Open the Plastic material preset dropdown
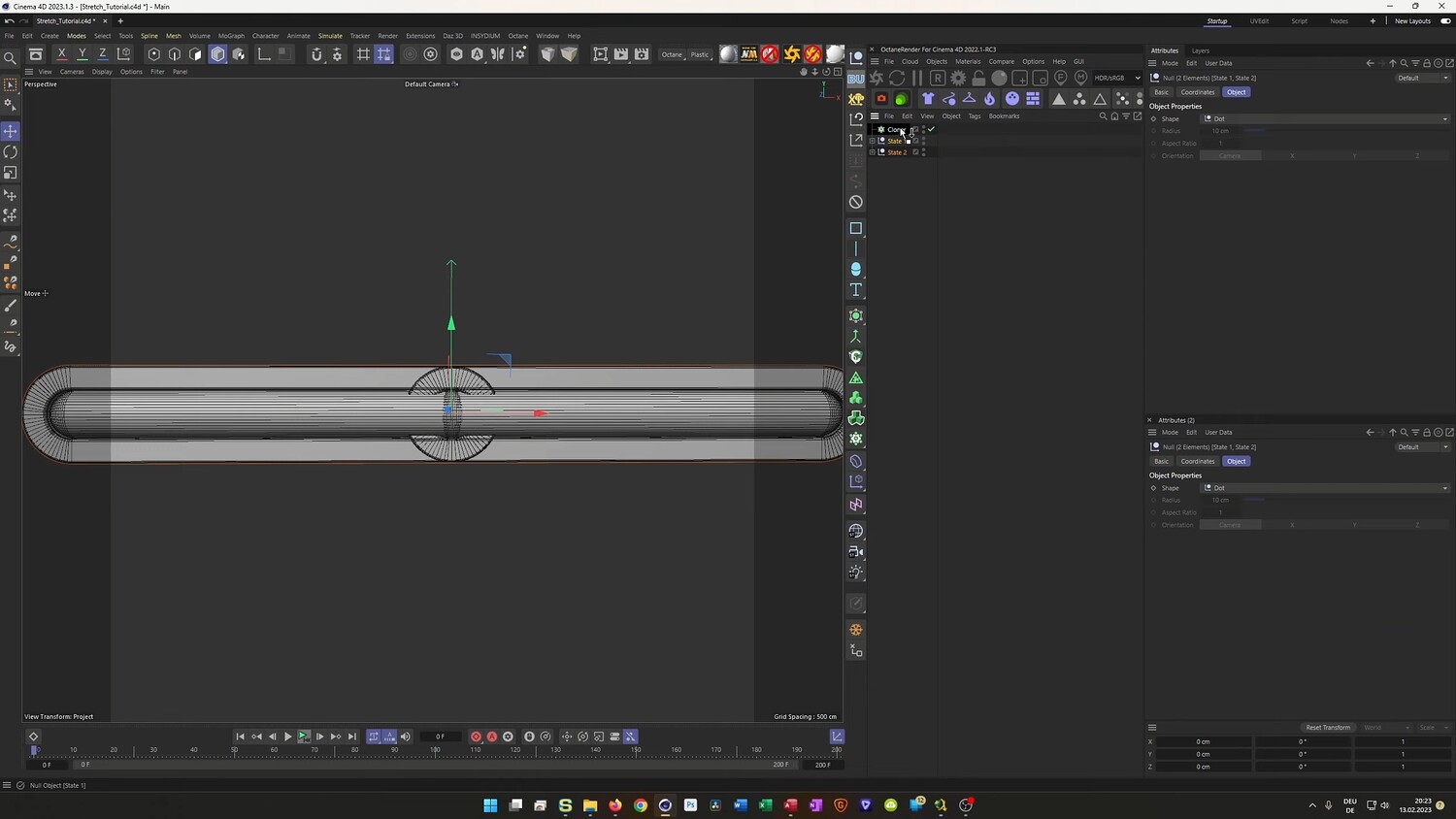Screen dimensions: 1456x819 click(700, 54)
